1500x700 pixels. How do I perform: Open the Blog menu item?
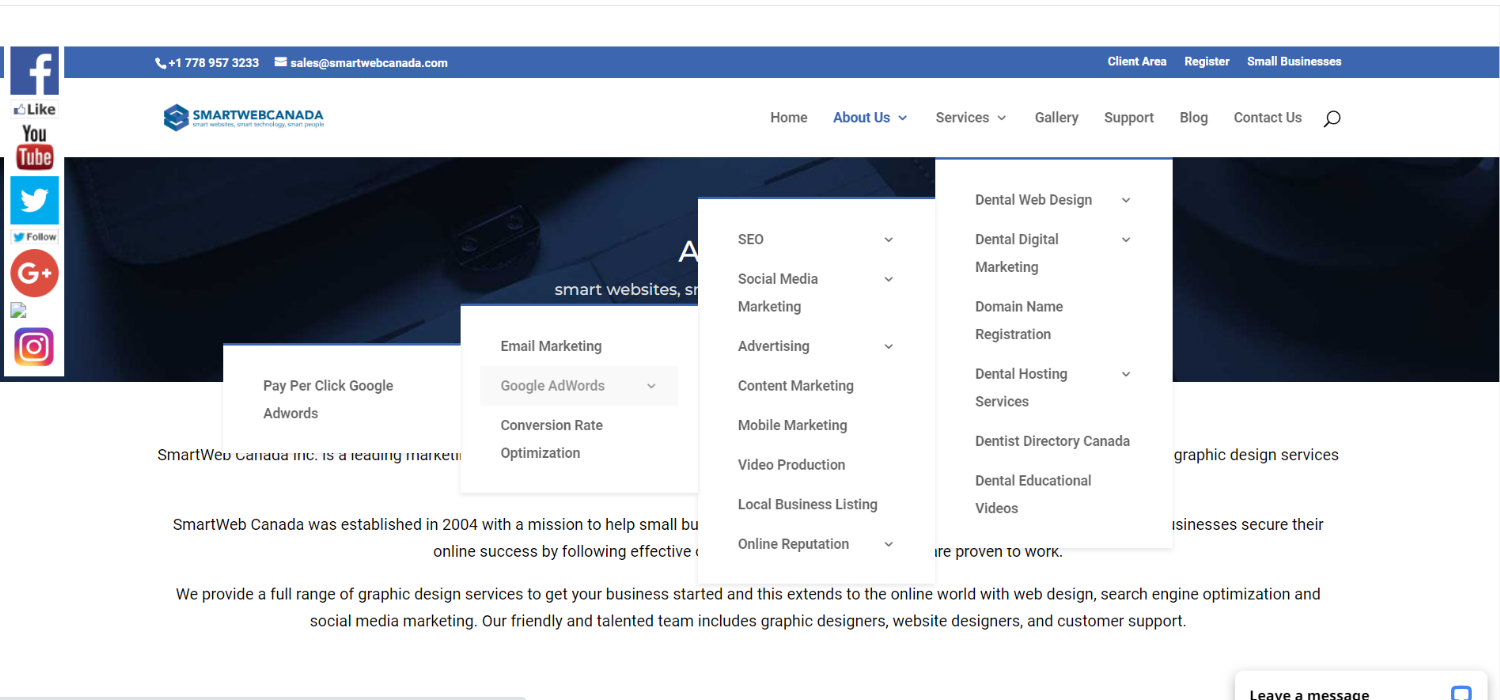(1193, 118)
